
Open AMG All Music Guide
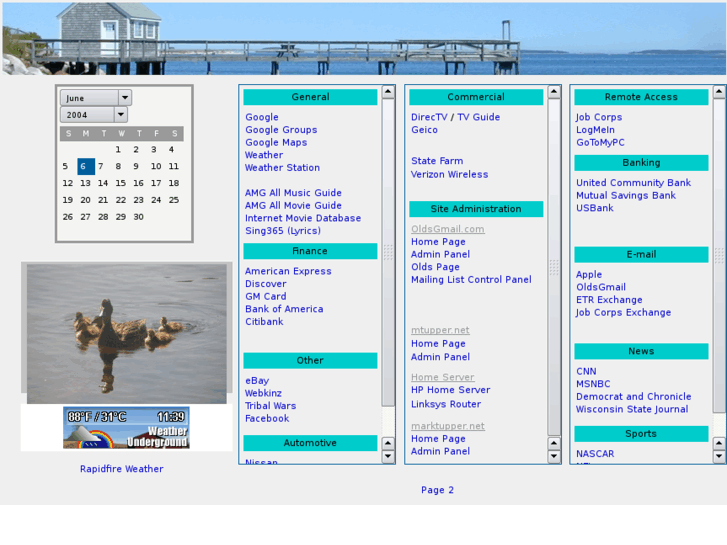293,192
